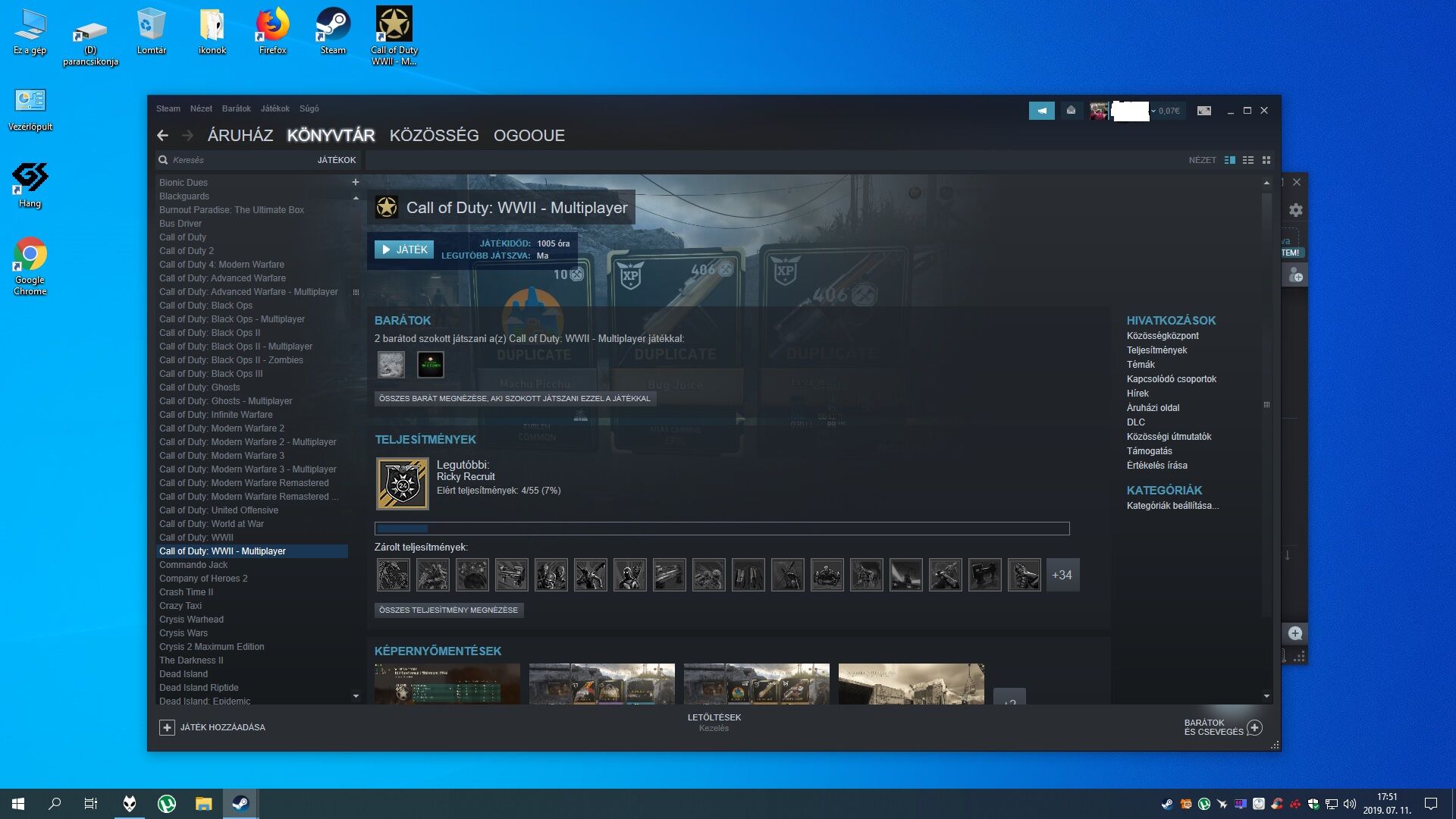Click the search magnifier icon in library
This screenshot has width=1456, height=819.
click(x=163, y=160)
